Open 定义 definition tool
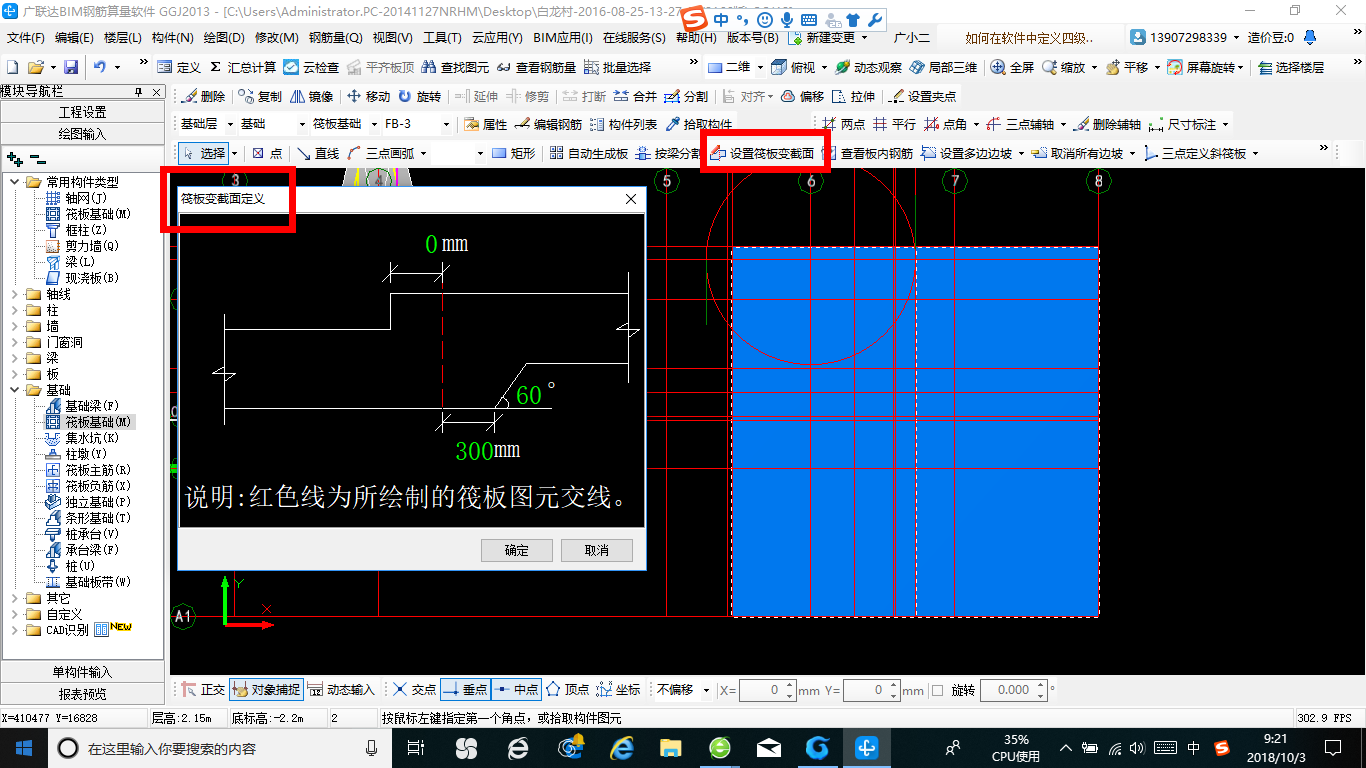The height and width of the screenshot is (768, 1366). click(180, 67)
